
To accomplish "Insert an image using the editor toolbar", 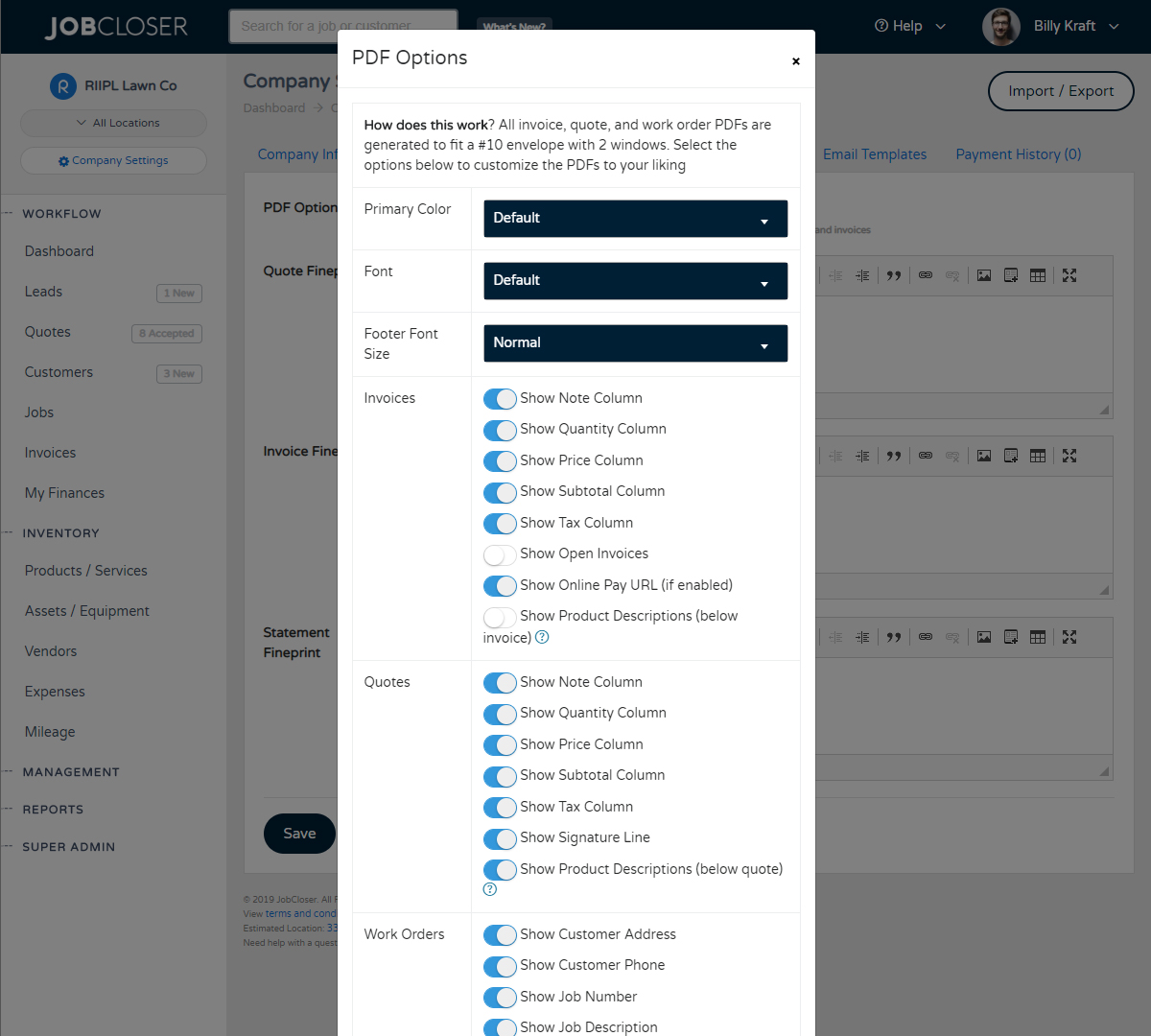I will click(x=983, y=275).
